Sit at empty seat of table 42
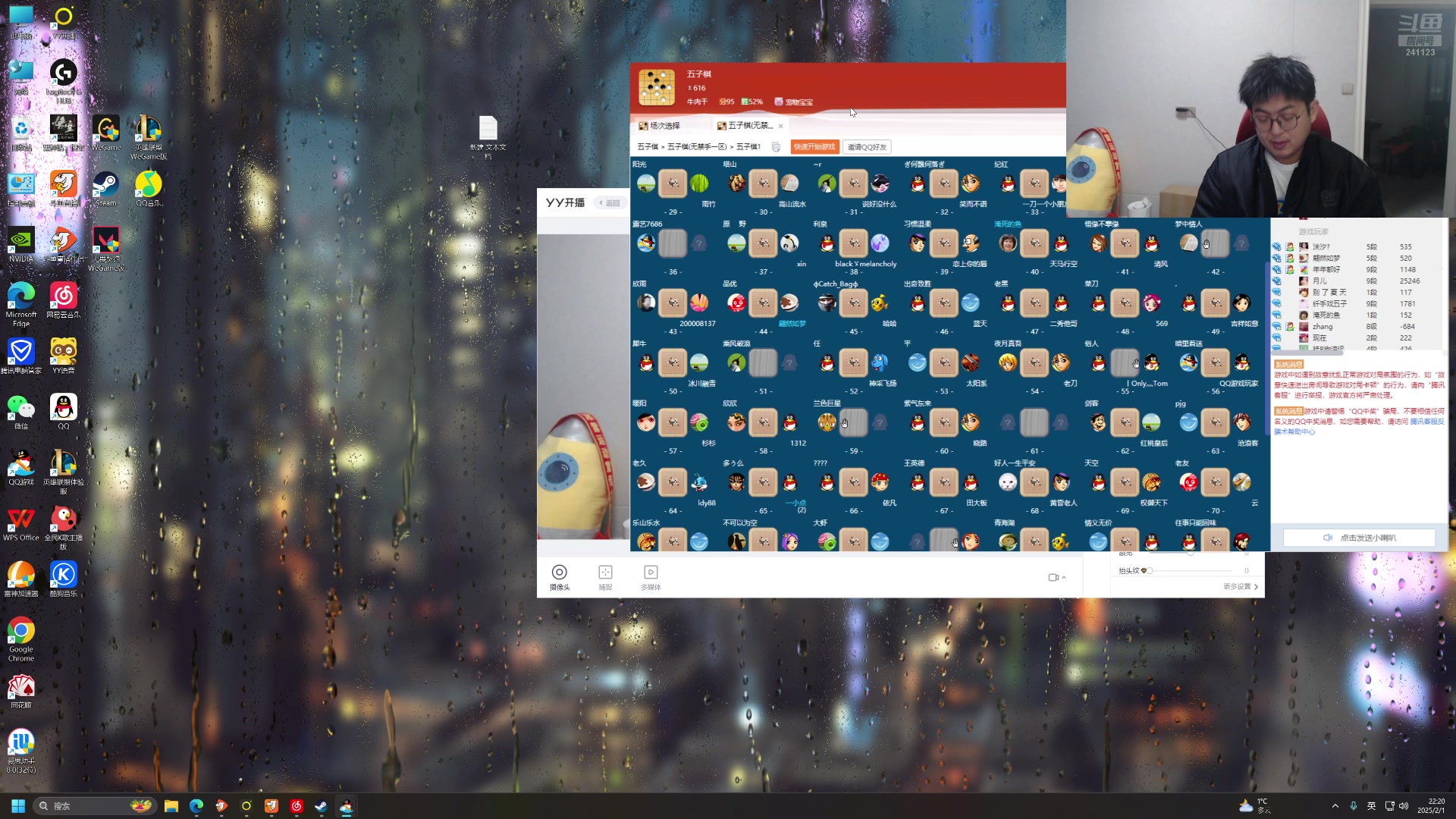 [x=1241, y=243]
